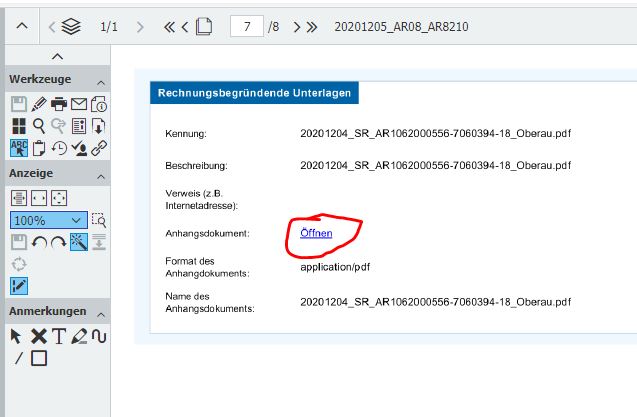The height and width of the screenshot is (417, 637).
Task: Click the chain link icon
Action: [x=99, y=148]
